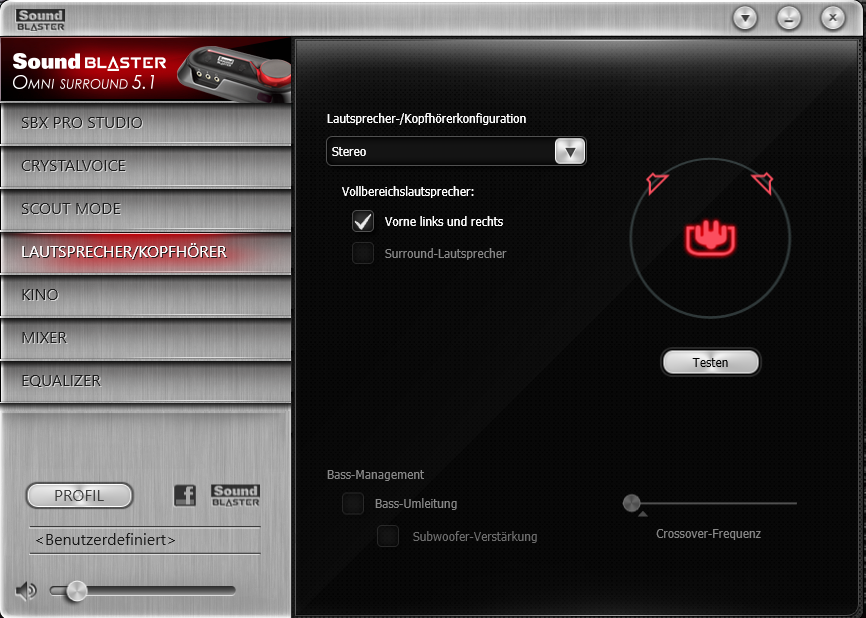Mute volume via the speaker icon
The width and height of the screenshot is (866, 618).
25,591
